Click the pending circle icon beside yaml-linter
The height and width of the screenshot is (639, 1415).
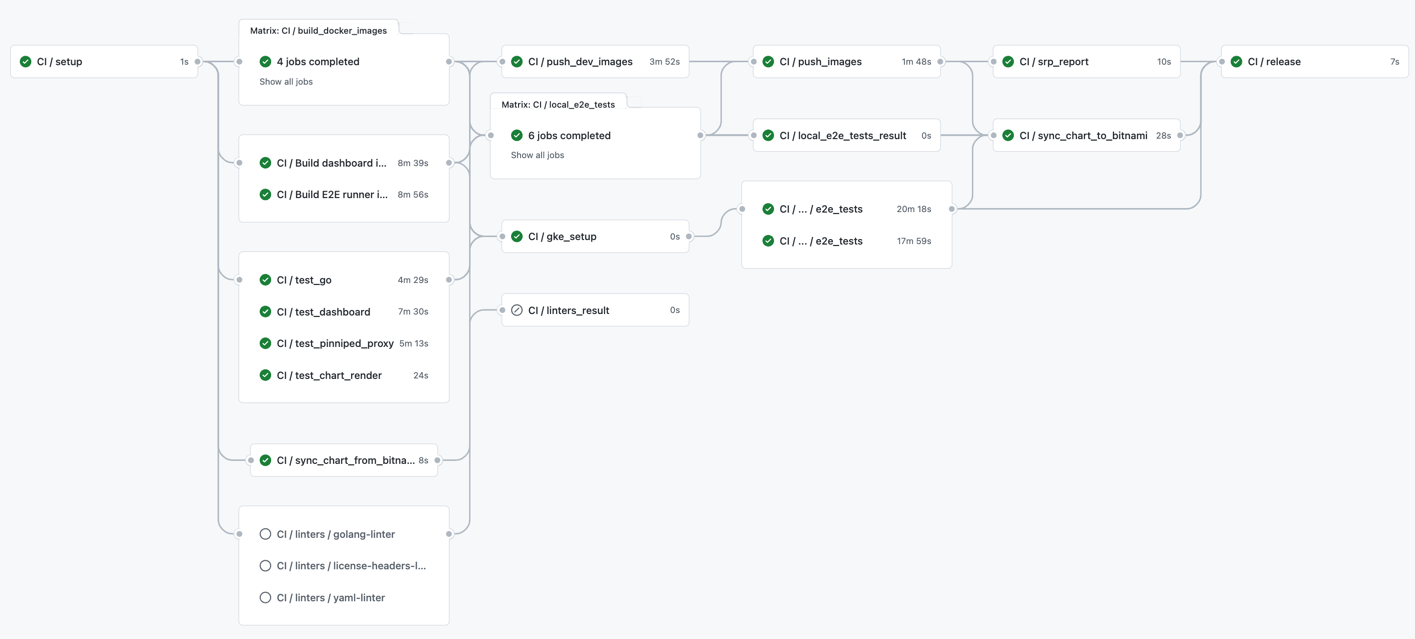(265, 597)
